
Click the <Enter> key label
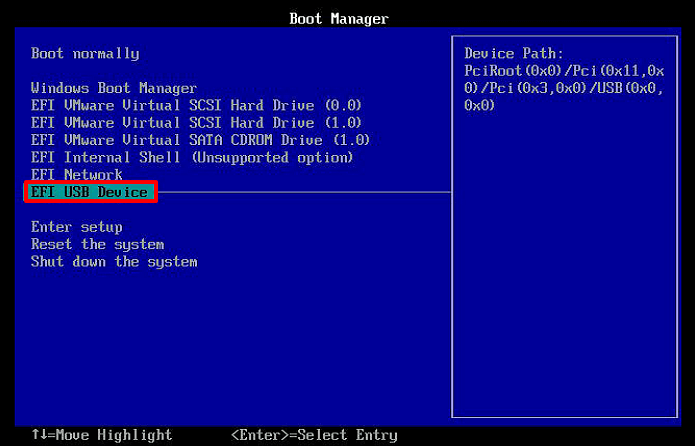[x=260, y=435]
